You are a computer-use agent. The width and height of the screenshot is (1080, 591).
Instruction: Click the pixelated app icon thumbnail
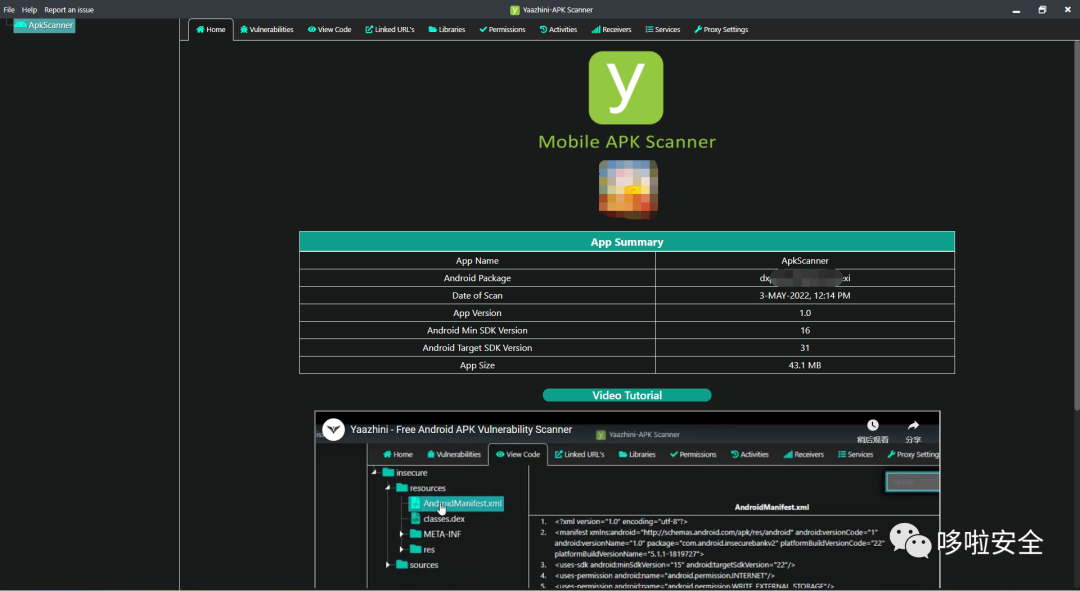pos(628,189)
